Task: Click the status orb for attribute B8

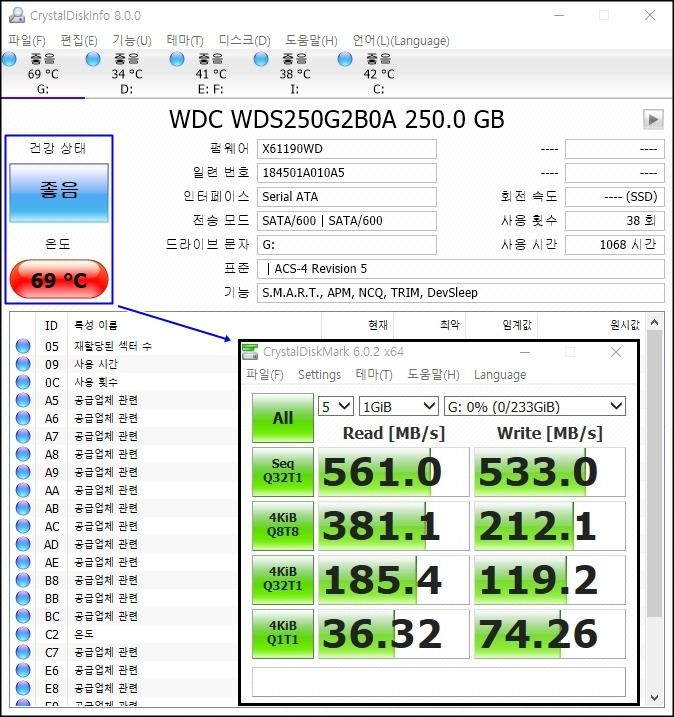Action: [23, 580]
